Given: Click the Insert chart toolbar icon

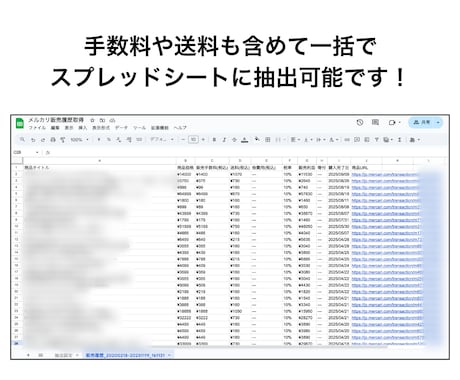Looking at the screenshot, I should point(366,140).
